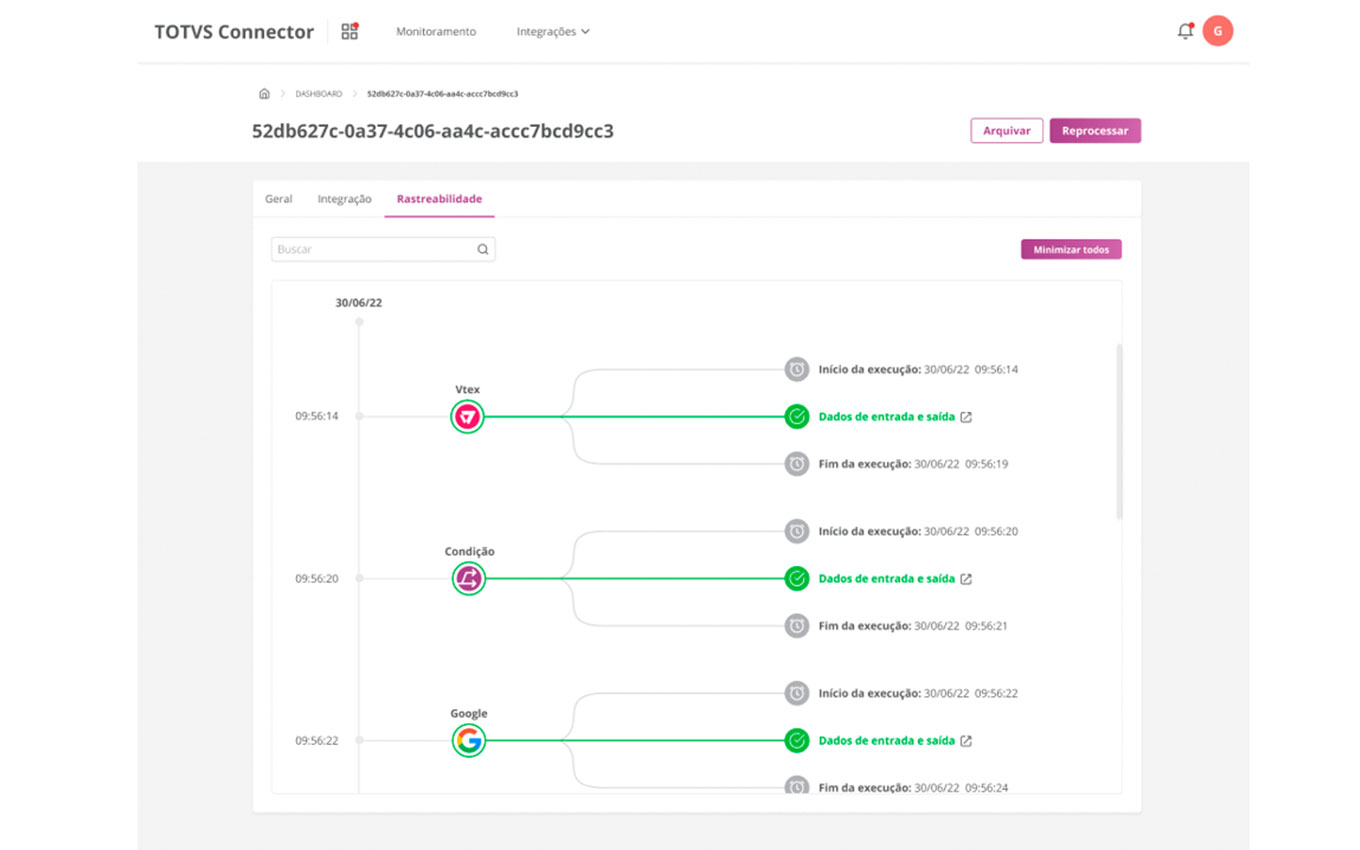1360x850 pixels.
Task: Expand the Integrações dropdown menu
Action: pos(553,32)
